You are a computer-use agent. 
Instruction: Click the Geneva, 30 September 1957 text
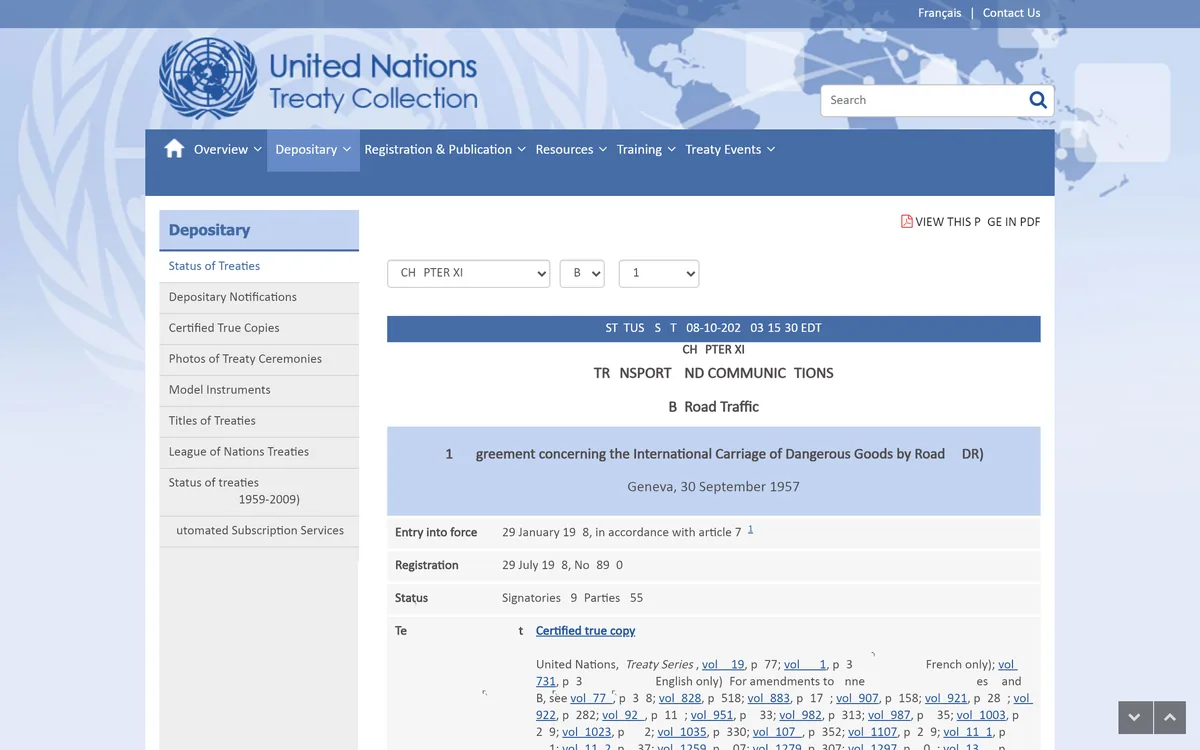pos(713,488)
